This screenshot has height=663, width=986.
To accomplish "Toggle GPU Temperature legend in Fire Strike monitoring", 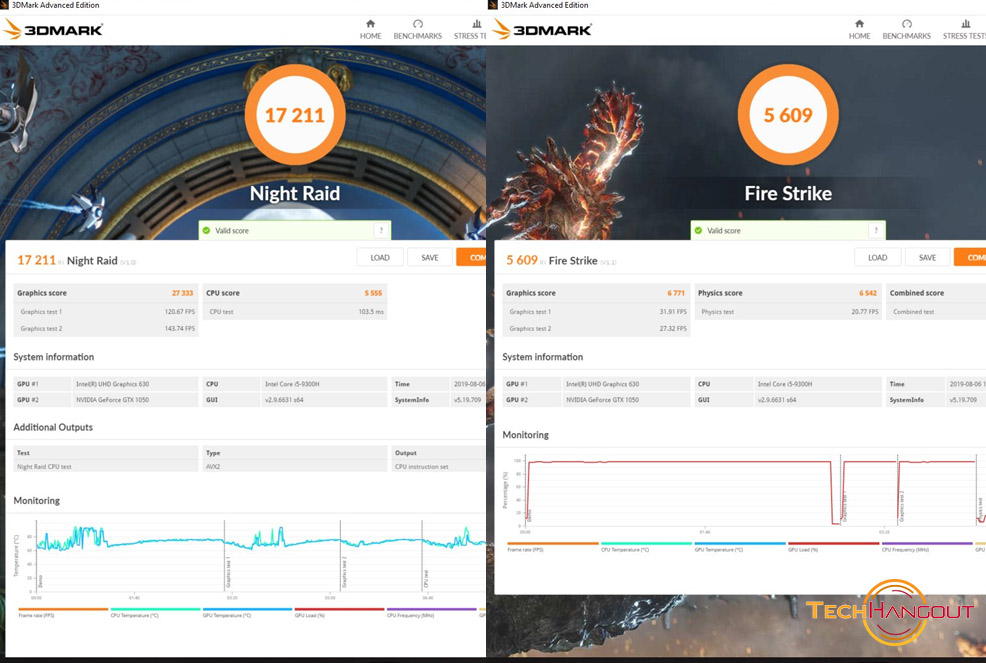I will pos(740,547).
